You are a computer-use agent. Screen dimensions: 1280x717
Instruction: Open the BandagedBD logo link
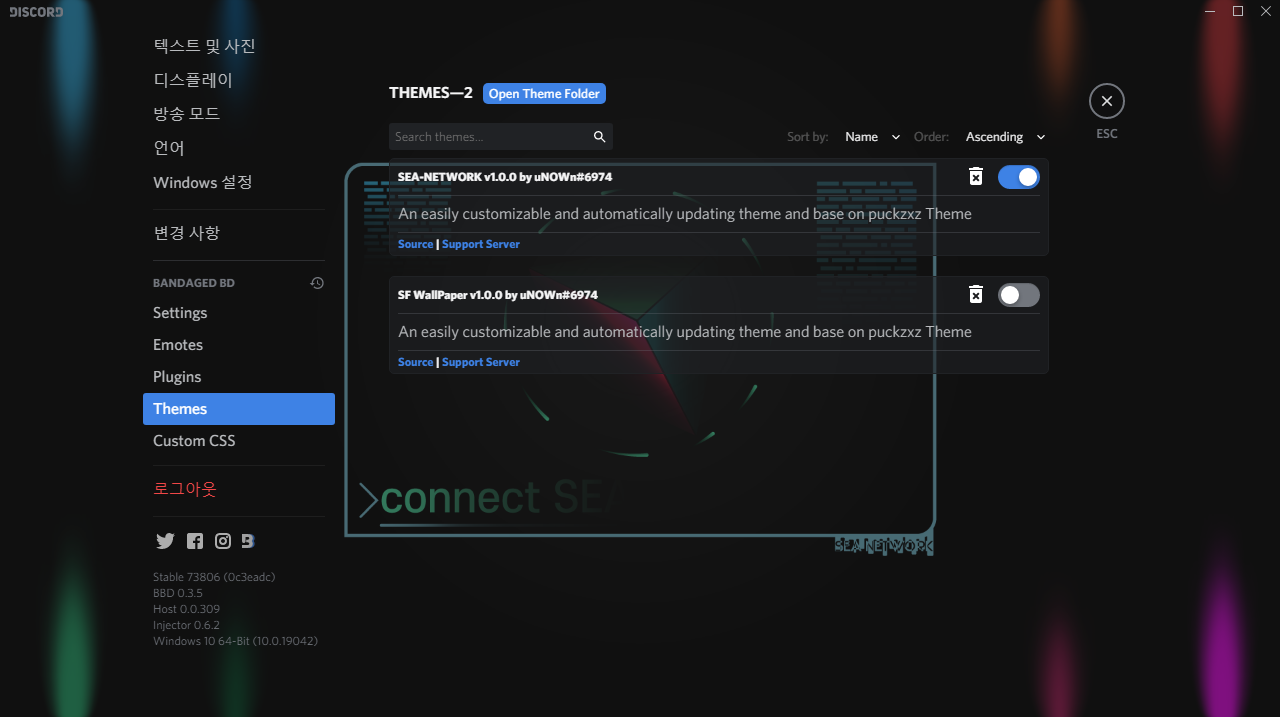pos(248,541)
